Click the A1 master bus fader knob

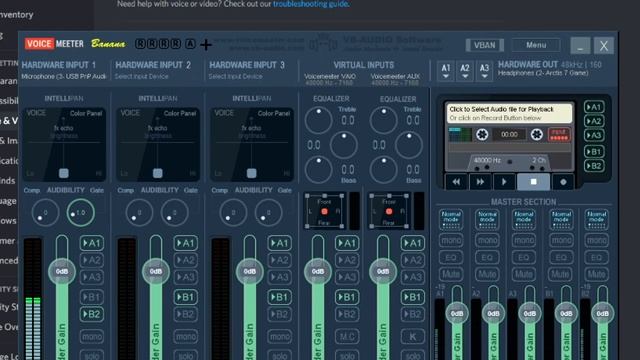[457, 313]
